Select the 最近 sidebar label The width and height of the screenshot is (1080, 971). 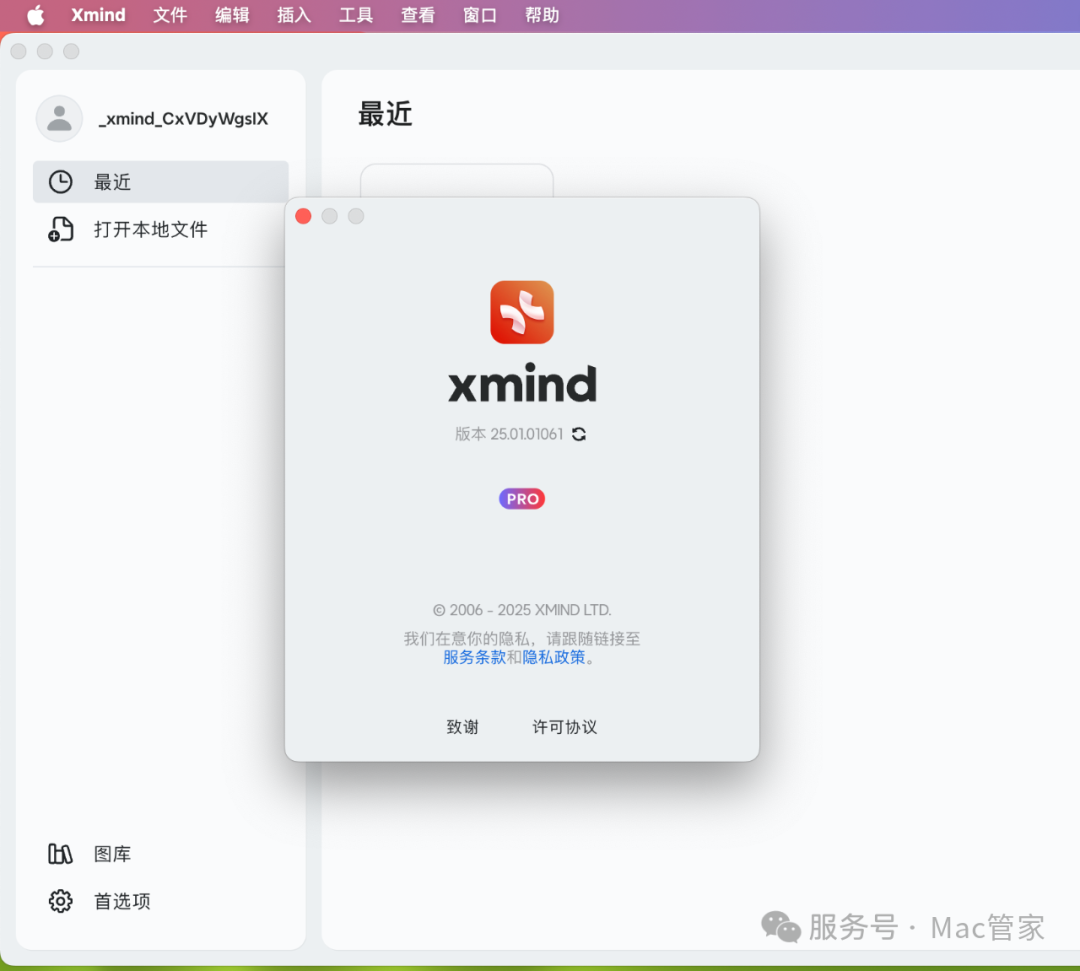[112, 182]
